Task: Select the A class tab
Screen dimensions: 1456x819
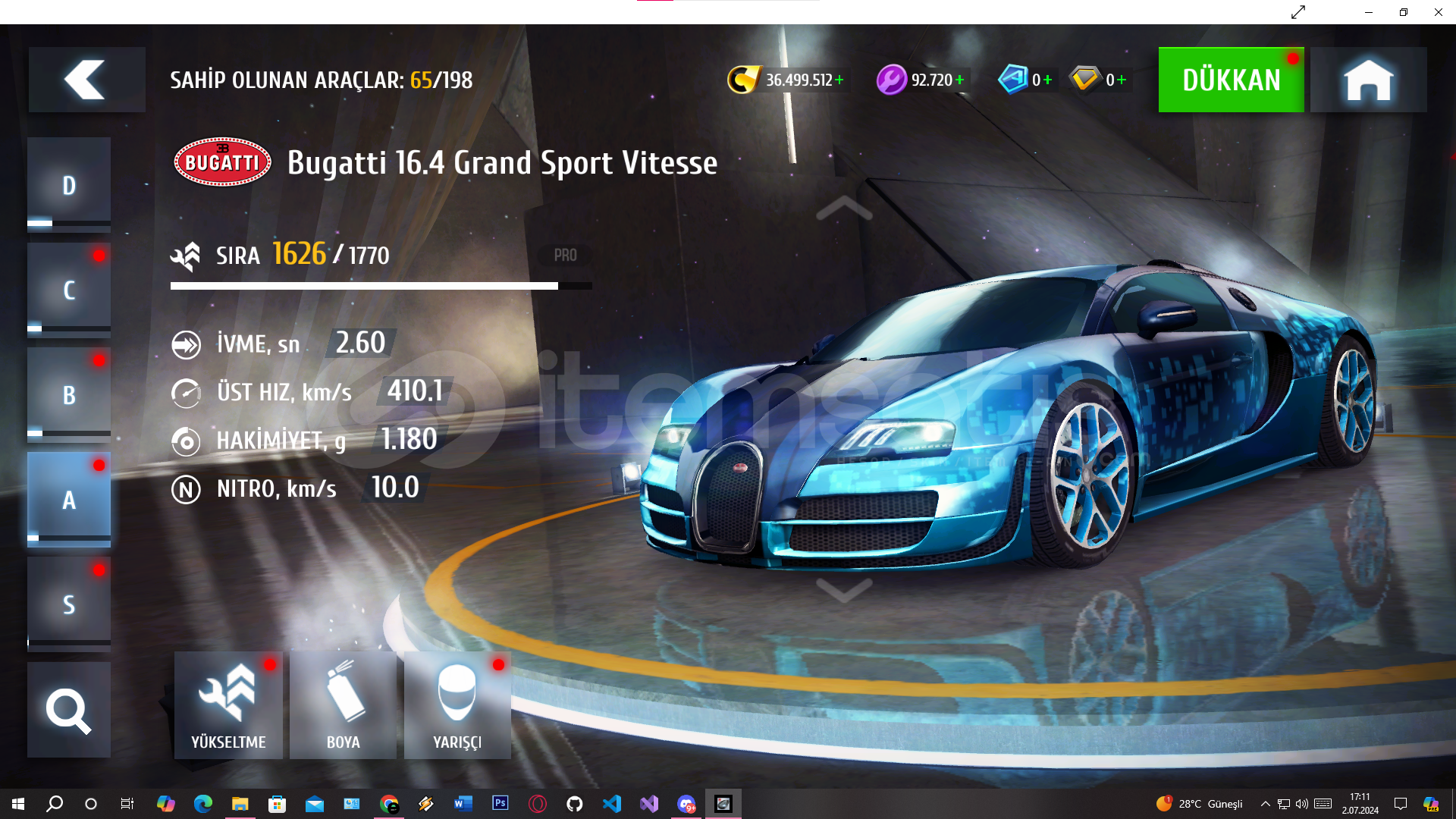Action: pyautogui.click(x=69, y=500)
